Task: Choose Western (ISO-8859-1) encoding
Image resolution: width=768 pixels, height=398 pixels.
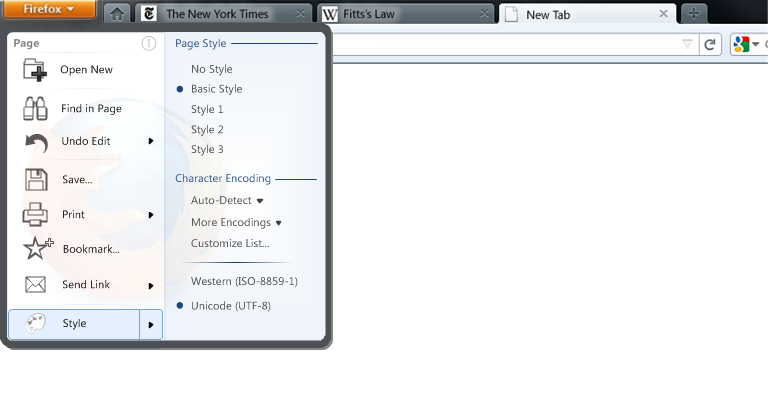Action: 244,281
